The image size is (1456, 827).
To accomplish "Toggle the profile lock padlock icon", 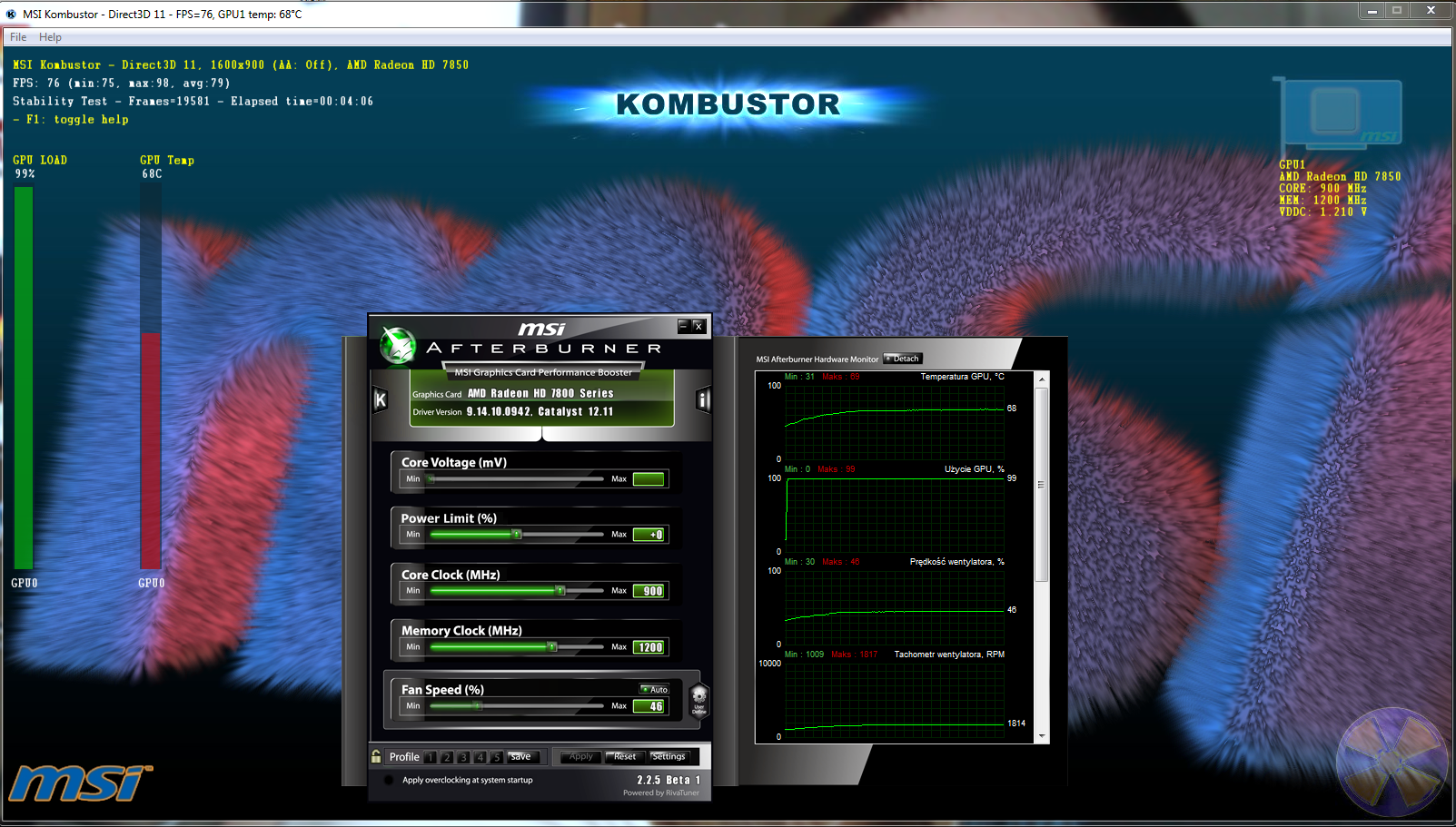I will [376, 756].
